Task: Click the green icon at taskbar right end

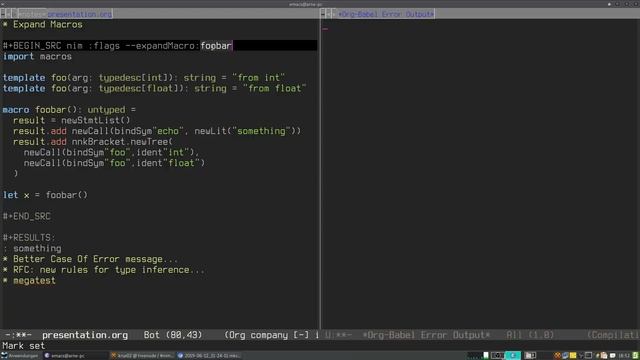Action: pos(636,356)
